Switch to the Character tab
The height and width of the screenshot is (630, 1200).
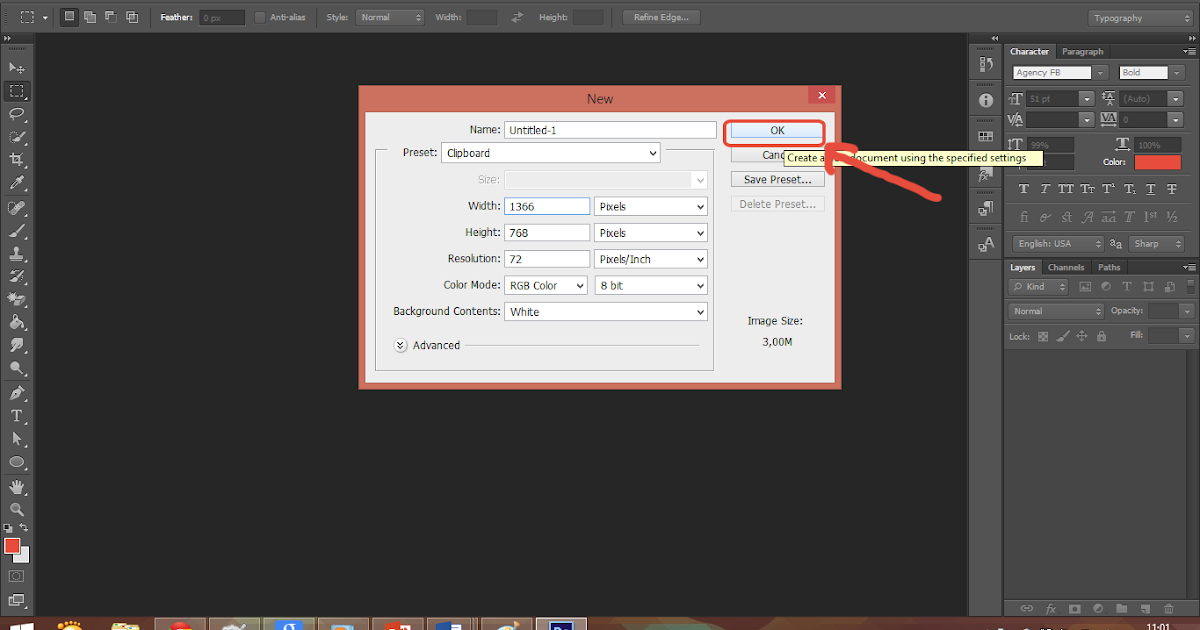click(1029, 51)
